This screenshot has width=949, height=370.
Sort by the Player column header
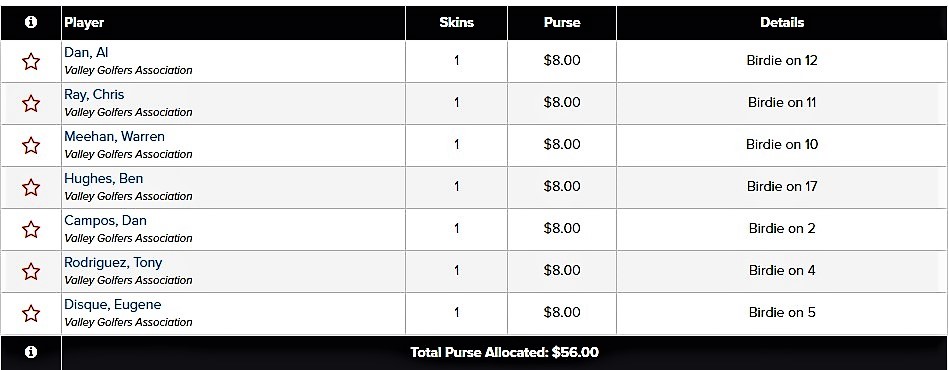coord(84,22)
